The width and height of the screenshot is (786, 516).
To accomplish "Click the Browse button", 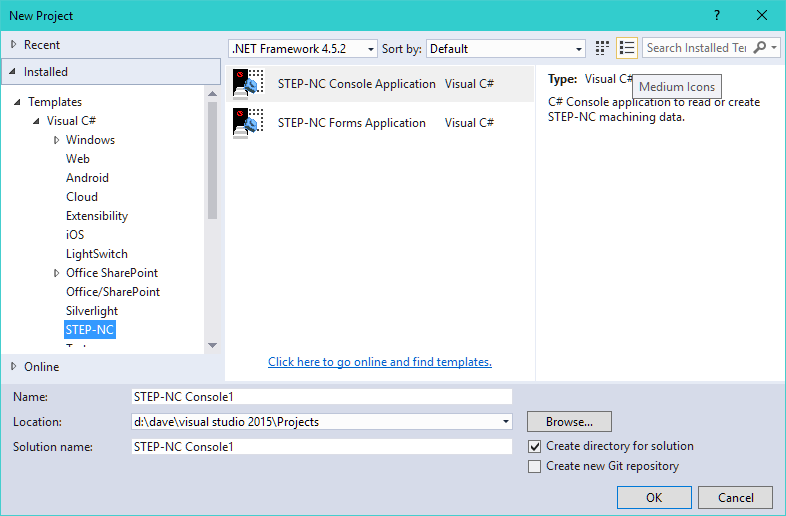I will 569,422.
